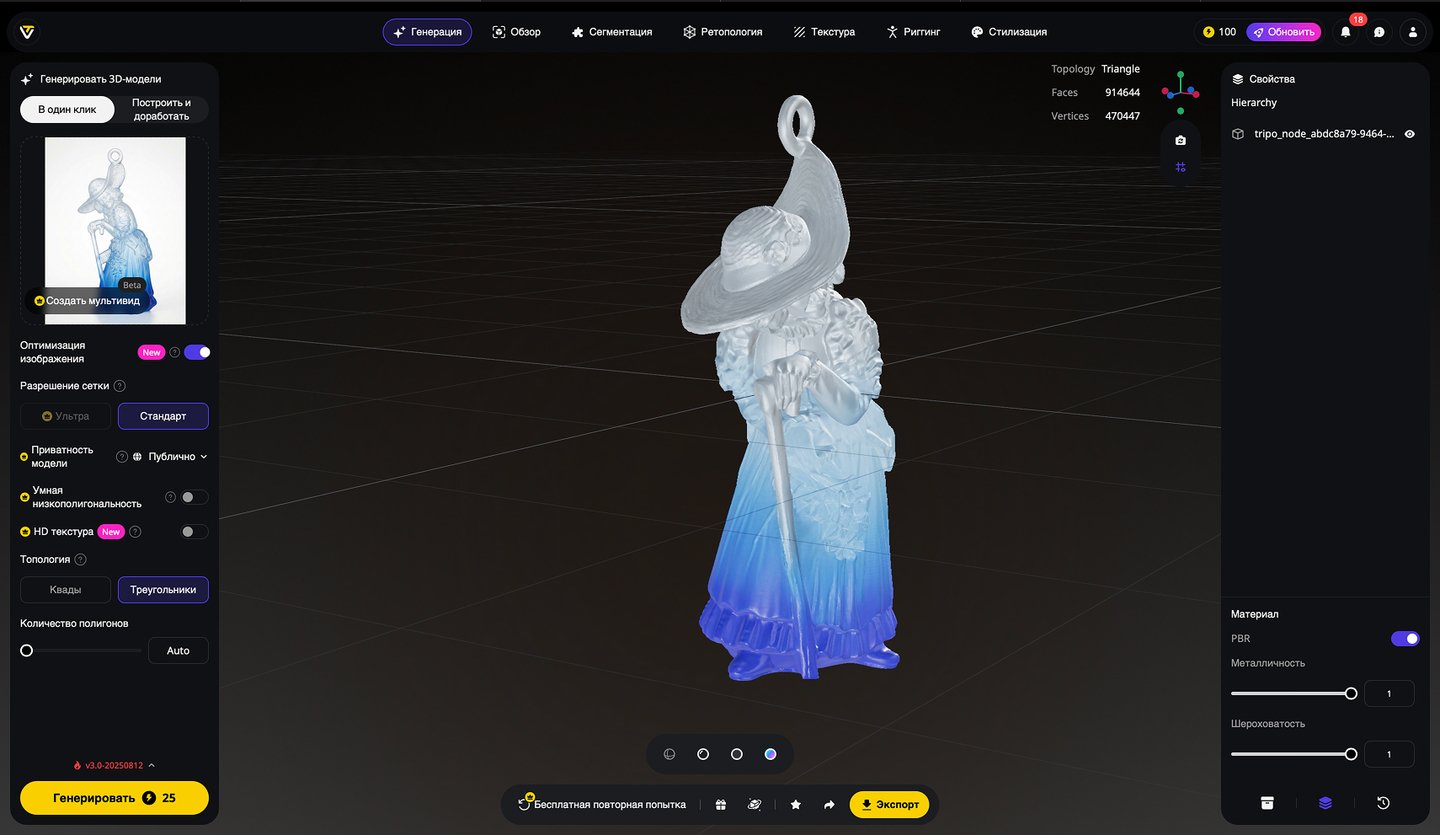Click the camera reset view icon
The width and height of the screenshot is (1440, 835).
[1180, 140]
